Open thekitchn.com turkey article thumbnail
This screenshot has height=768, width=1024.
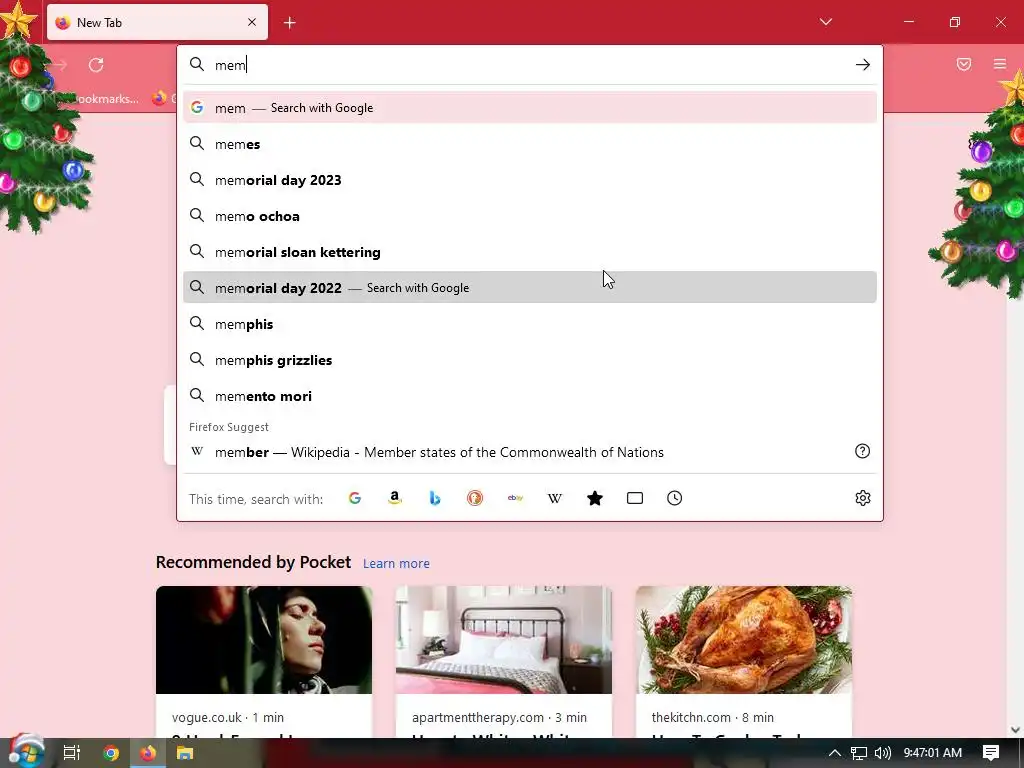(744, 640)
